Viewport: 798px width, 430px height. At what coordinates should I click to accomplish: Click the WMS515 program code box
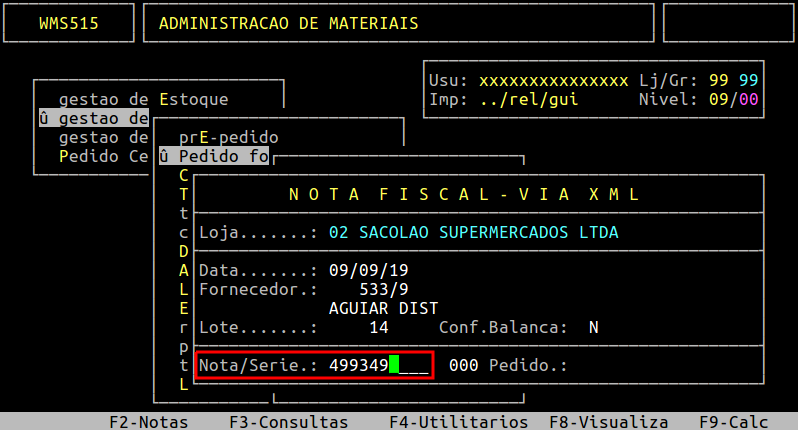click(x=69, y=23)
